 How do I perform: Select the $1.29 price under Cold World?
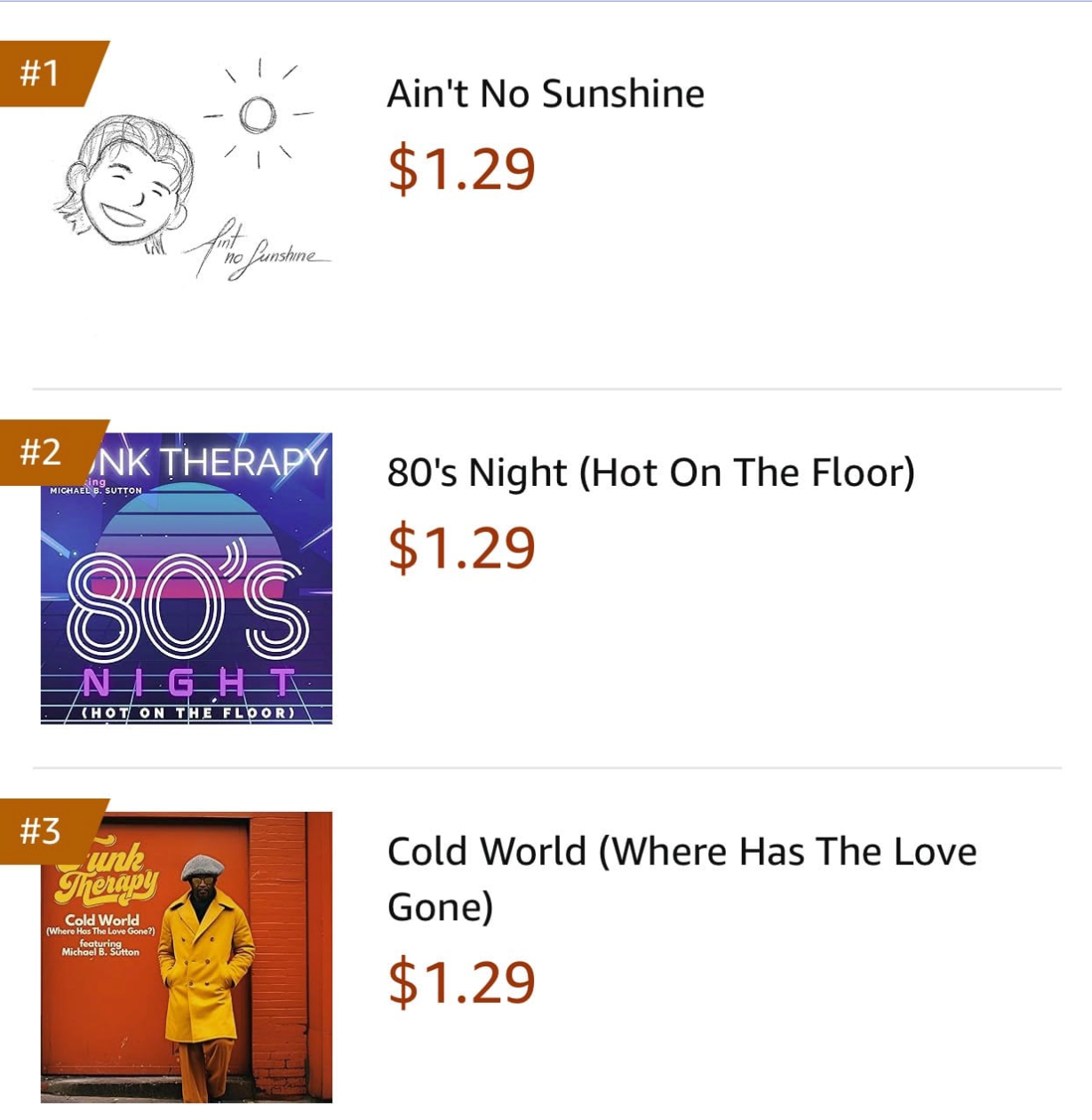pyautogui.click(x=461, y=981)
